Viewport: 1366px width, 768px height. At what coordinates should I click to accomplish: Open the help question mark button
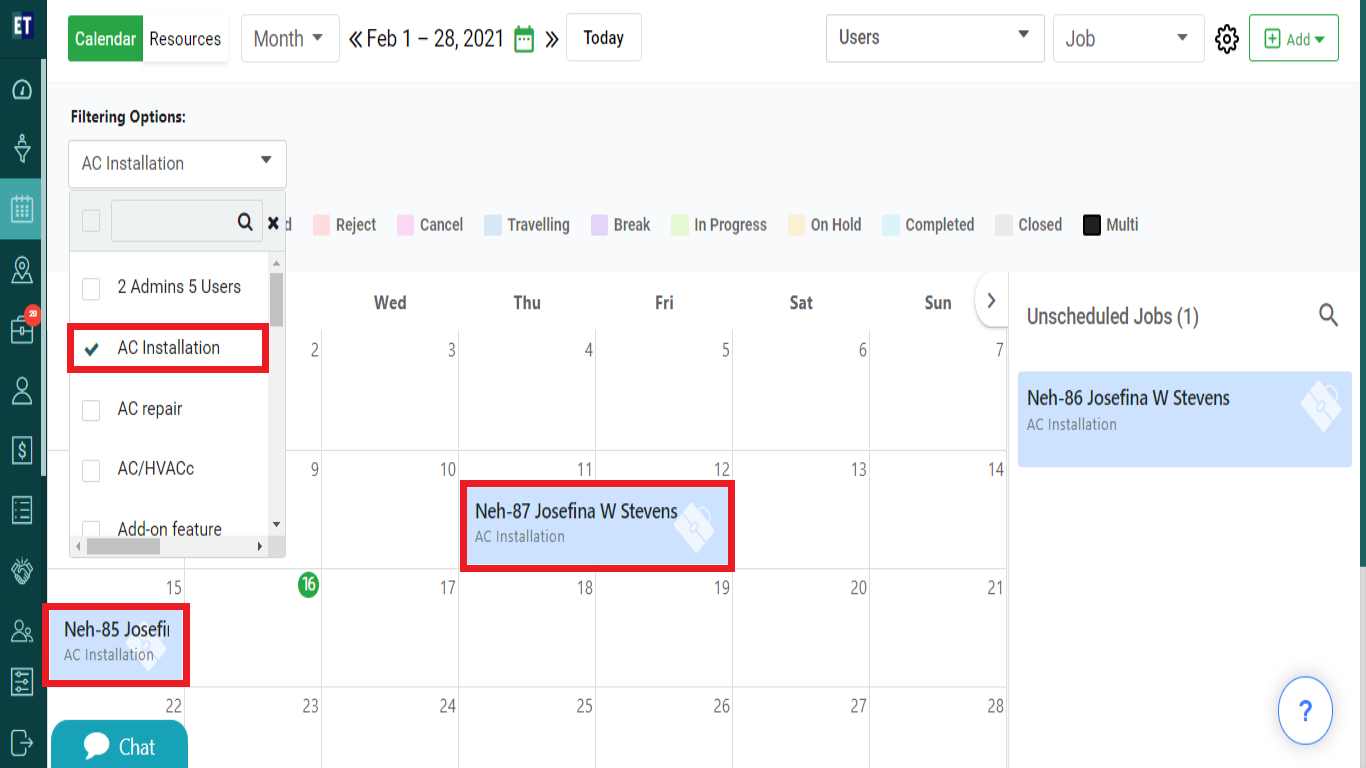click(1305, 711)
